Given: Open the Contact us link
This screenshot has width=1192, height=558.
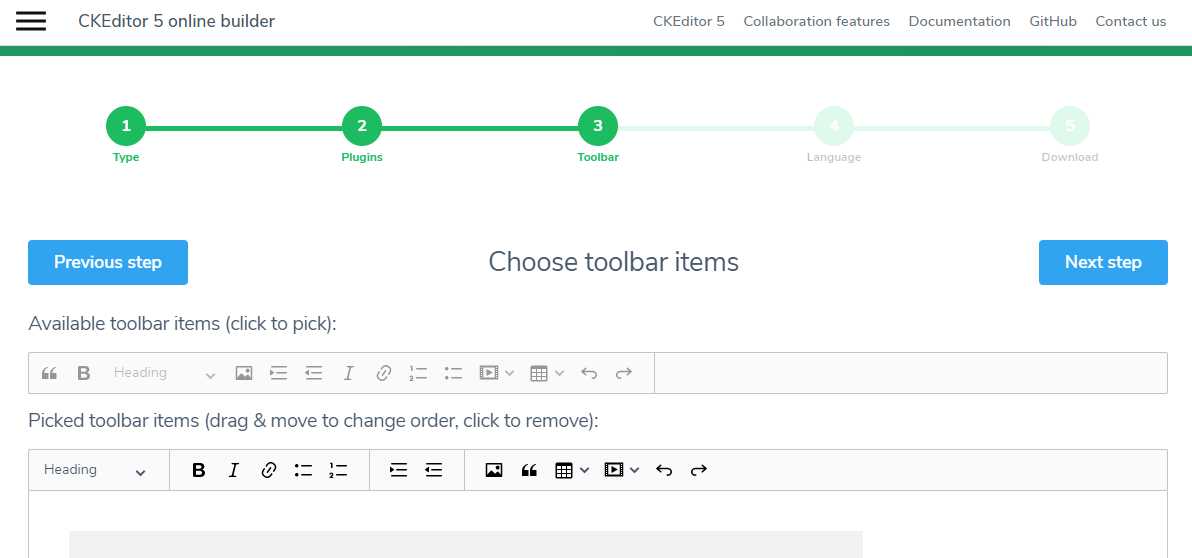Looking at the screenshot, I should tap(1130, 21).
